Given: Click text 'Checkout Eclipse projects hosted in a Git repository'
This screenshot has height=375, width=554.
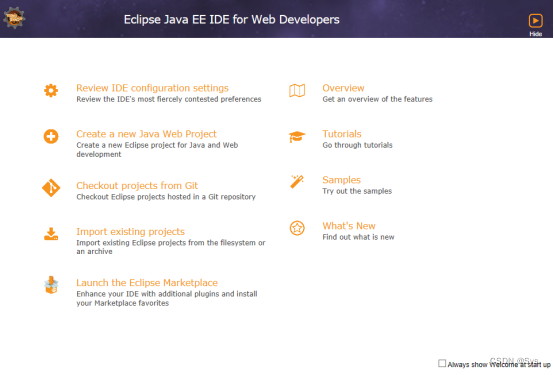Looking at the screenshot, I should click(166, 197).
